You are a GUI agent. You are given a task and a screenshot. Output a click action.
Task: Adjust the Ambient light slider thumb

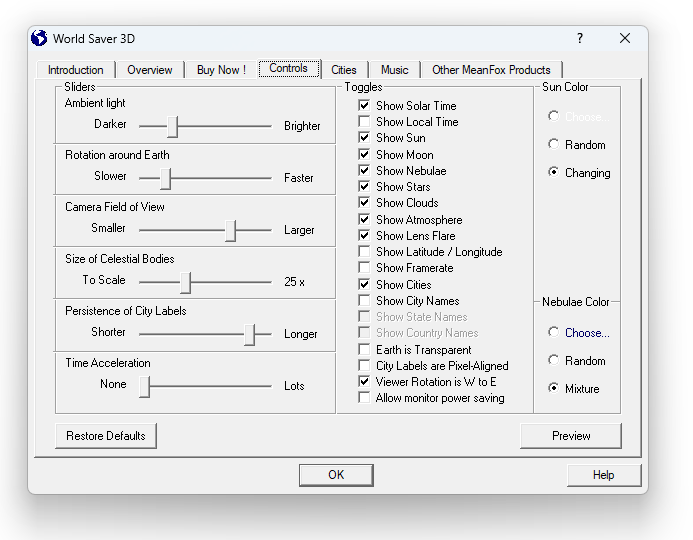(x=172, y=127)
